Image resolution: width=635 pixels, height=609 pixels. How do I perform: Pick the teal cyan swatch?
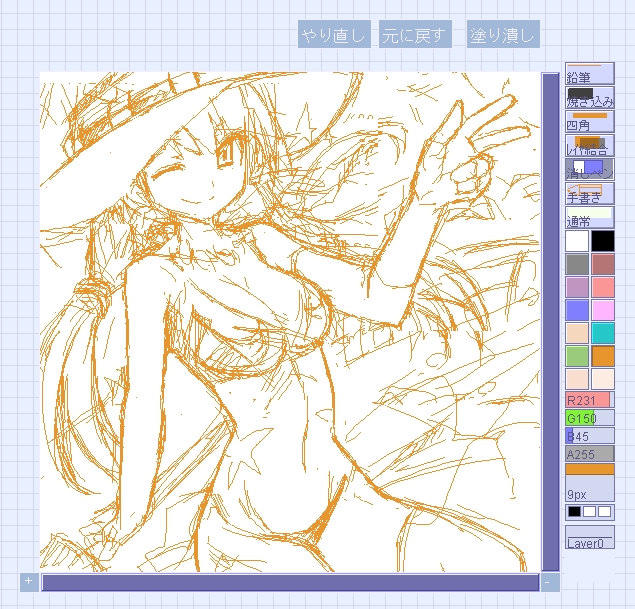click(x=603, y=333)
